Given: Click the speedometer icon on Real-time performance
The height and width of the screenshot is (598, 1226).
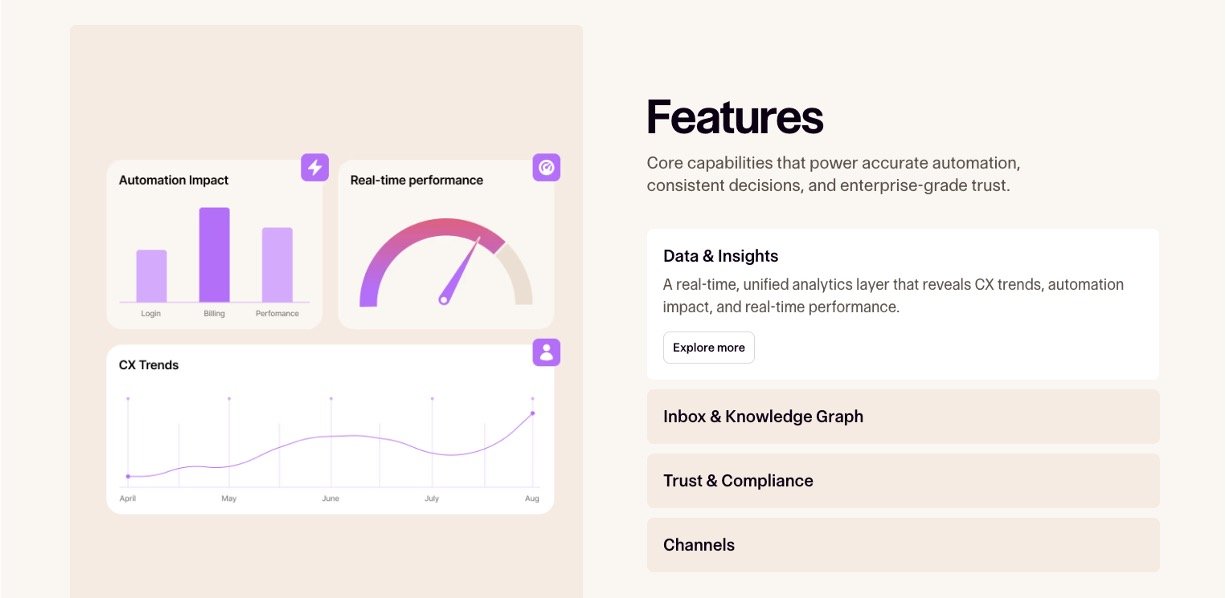Looking at the screenshot, I should (x=546, y=167).
